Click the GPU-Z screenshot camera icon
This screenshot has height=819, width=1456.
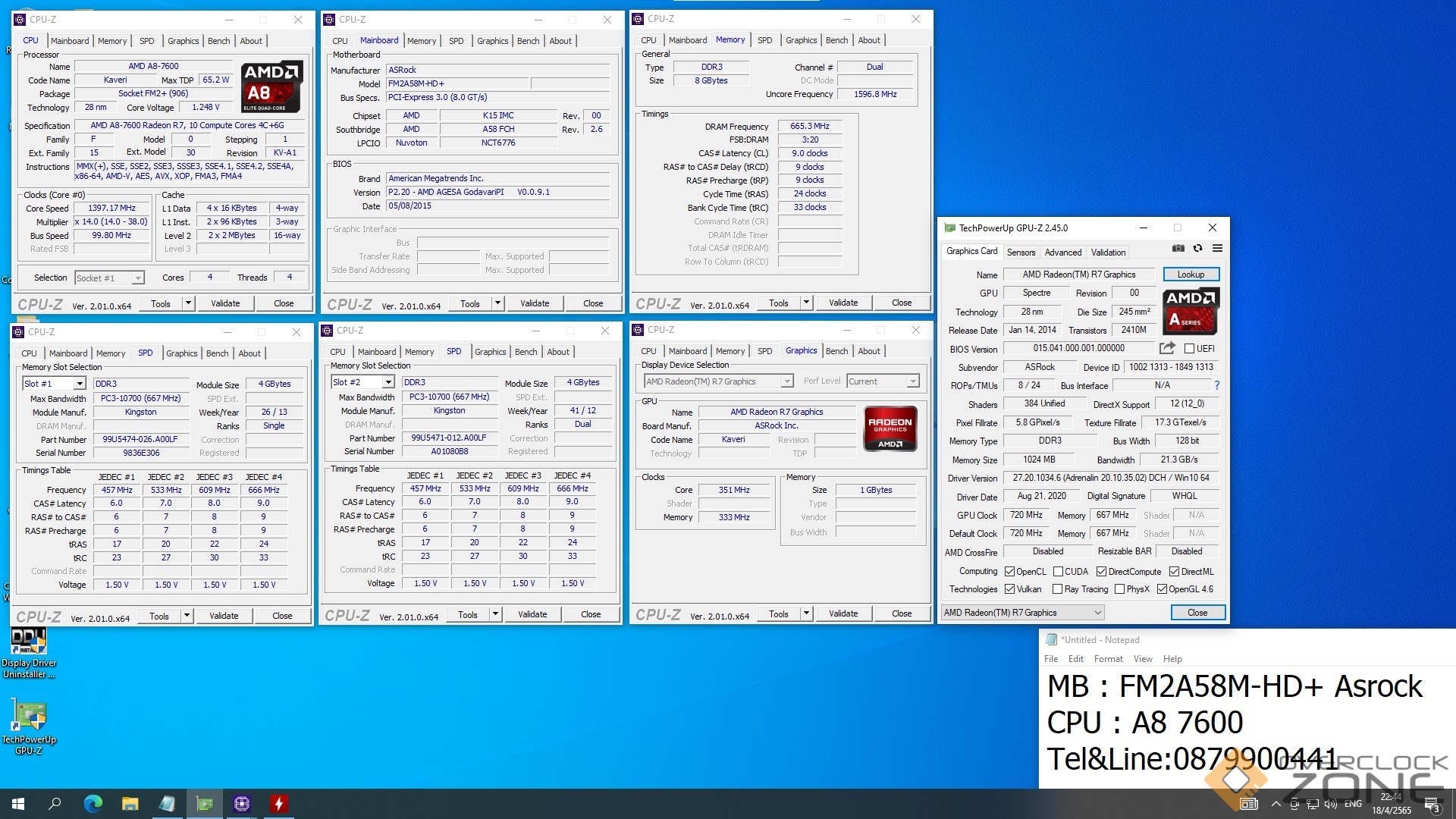click(1178, 248)
